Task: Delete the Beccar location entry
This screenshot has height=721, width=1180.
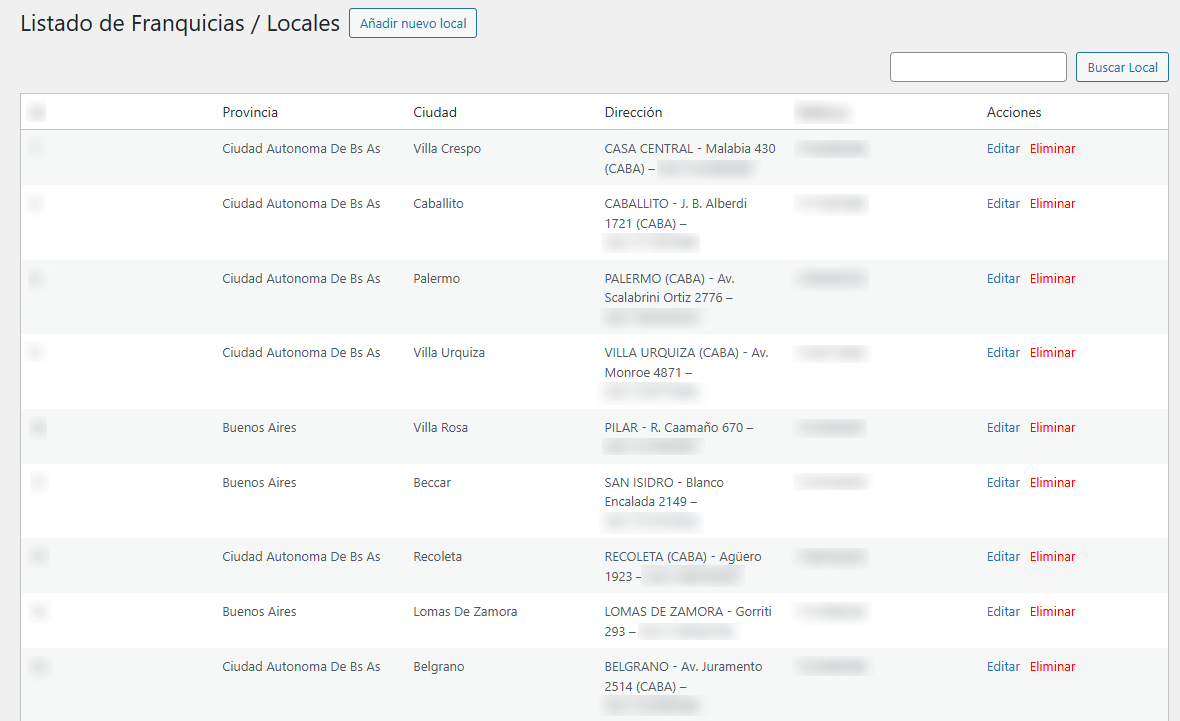Action: [1052, 483]
